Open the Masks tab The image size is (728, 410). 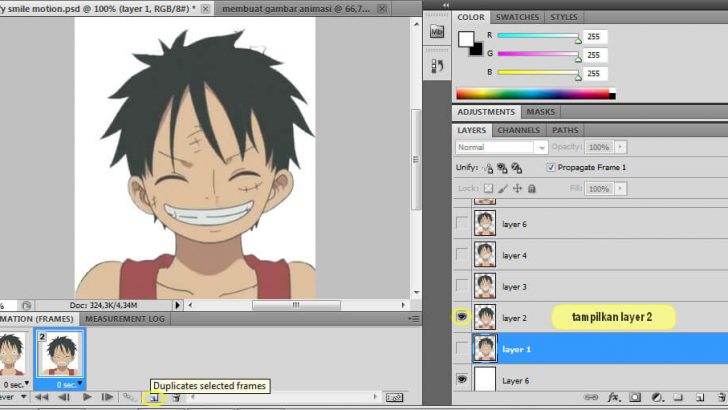540,112
